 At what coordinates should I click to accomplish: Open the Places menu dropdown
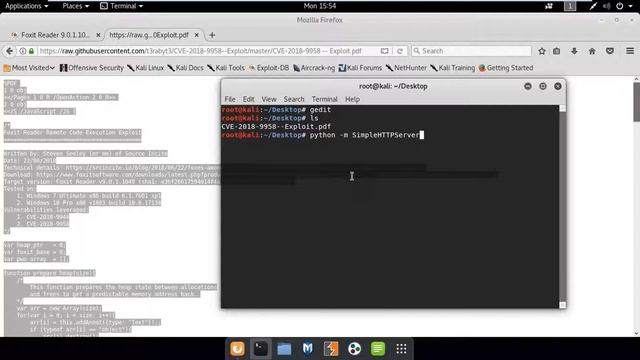tap(76, 6)
